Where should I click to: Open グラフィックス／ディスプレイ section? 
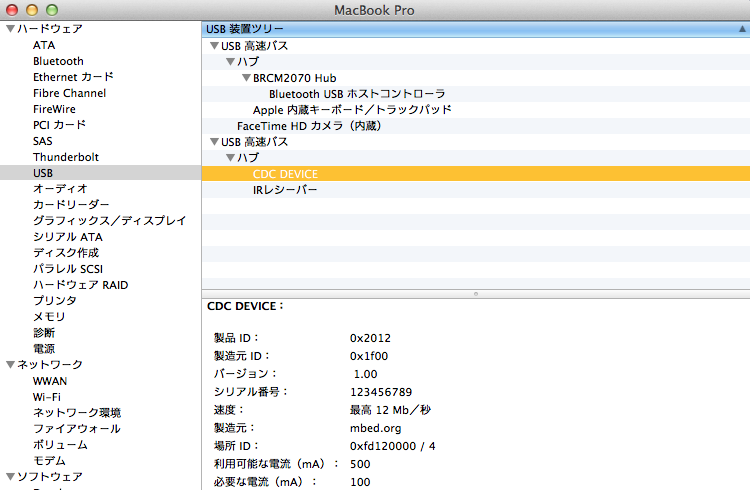pyautogui.click(x=109, y=221)
